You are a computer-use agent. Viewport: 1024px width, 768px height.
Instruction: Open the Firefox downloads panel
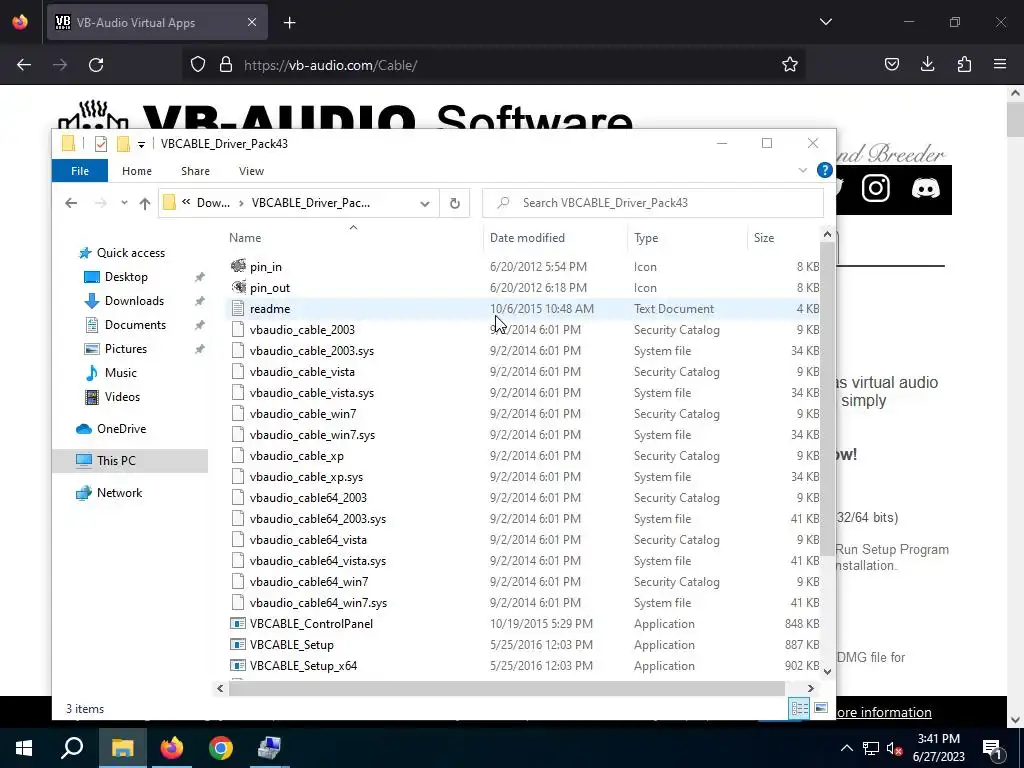(927, 64)
